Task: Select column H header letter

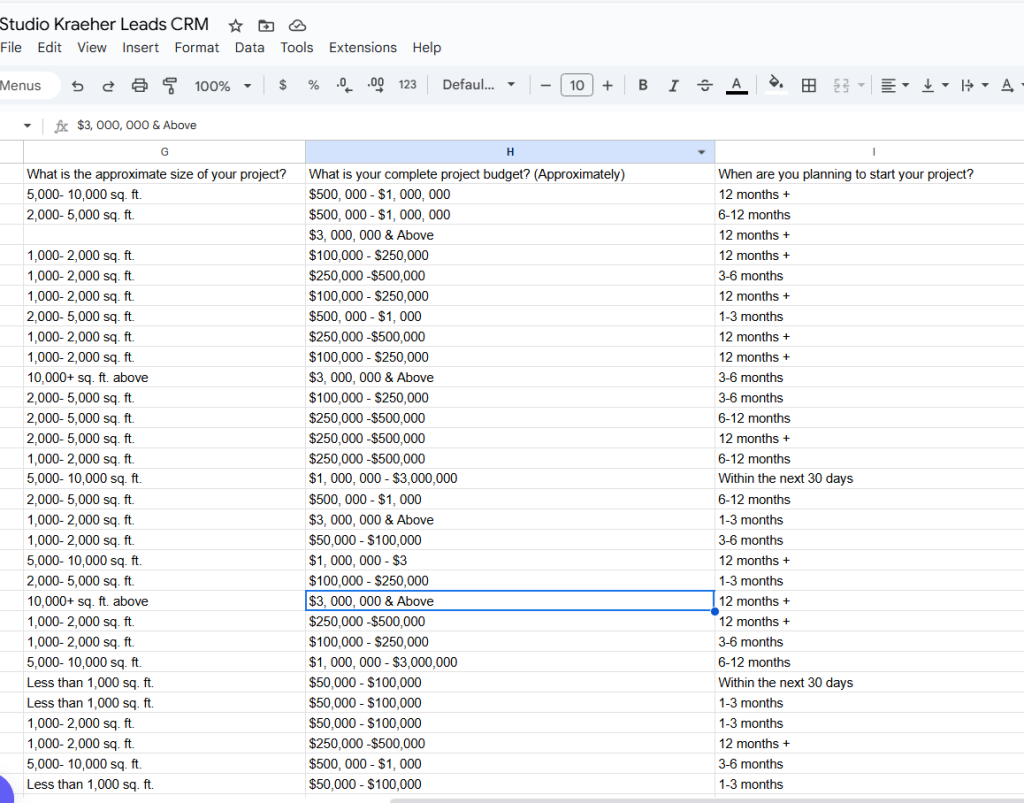Action: tap(510, 152)
